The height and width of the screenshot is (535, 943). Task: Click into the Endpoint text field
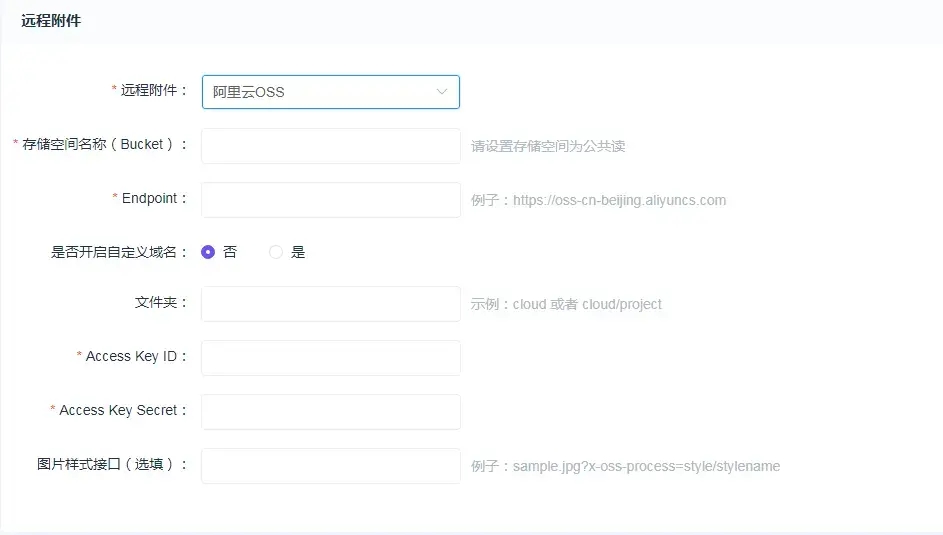point(330,200)
